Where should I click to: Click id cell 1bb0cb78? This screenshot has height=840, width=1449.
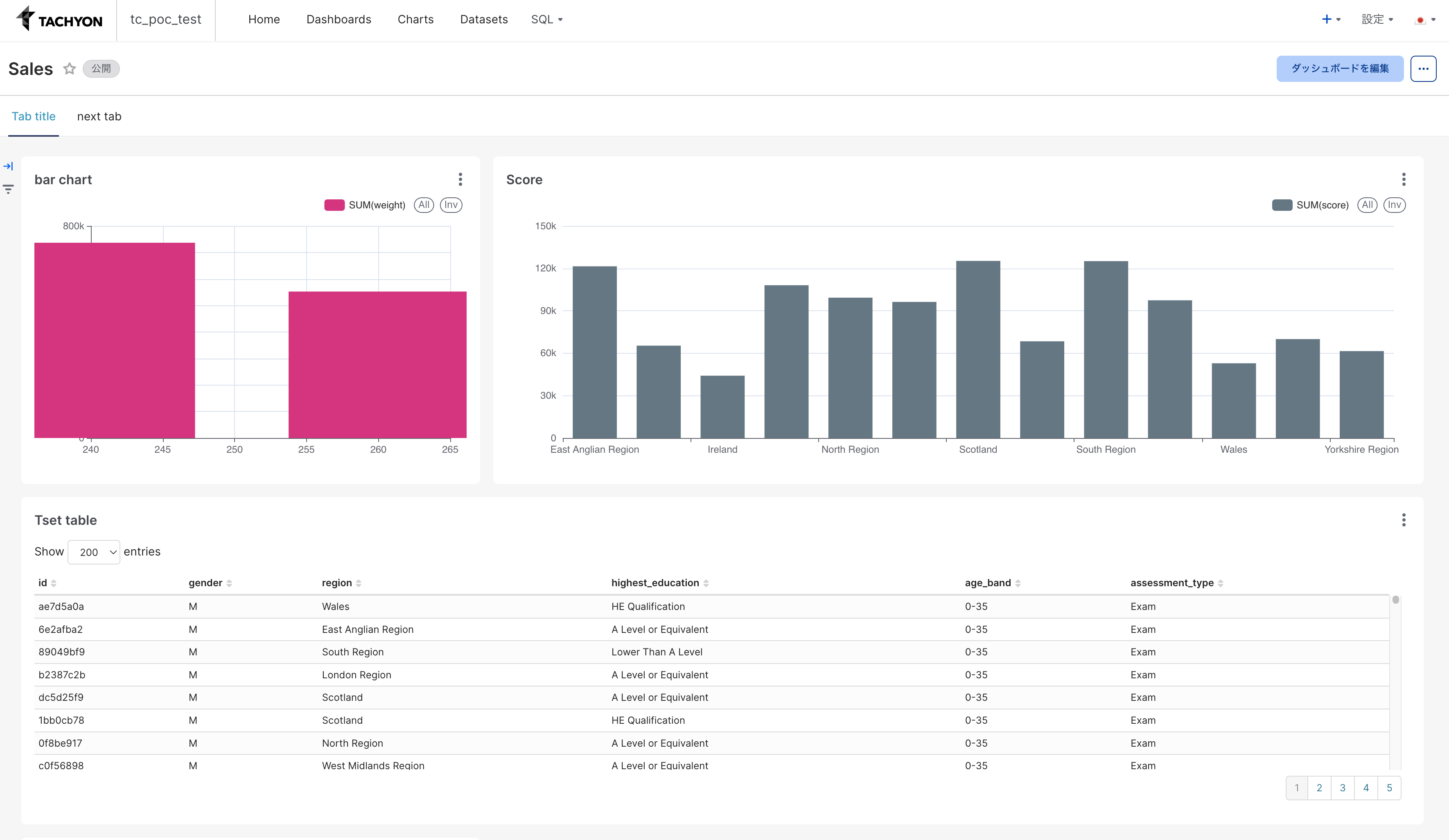coord(61,720)
